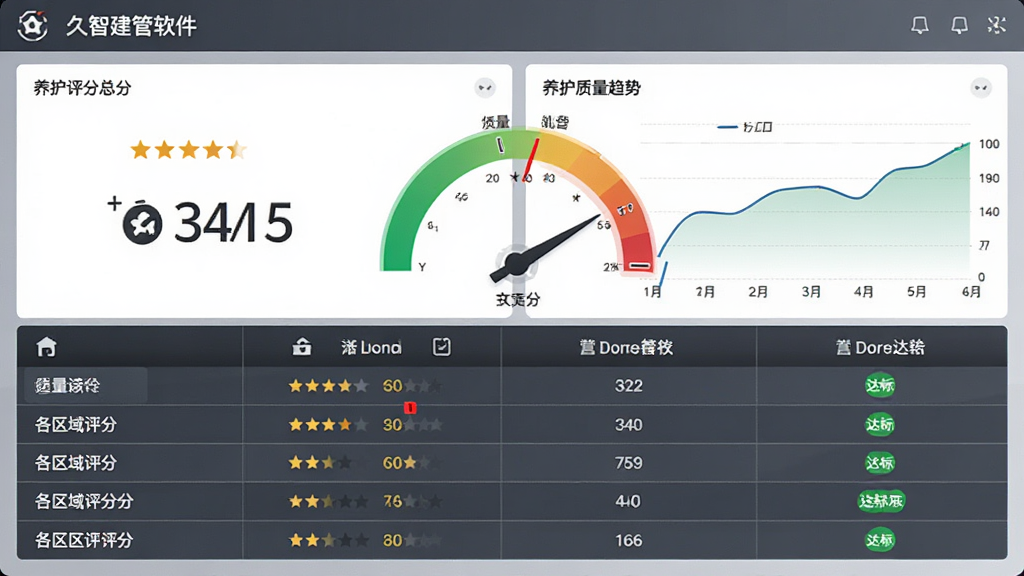Screen dimensions: 1024x576
Task: Toggle the green status badge in 166 row
Action: point(880,540)
